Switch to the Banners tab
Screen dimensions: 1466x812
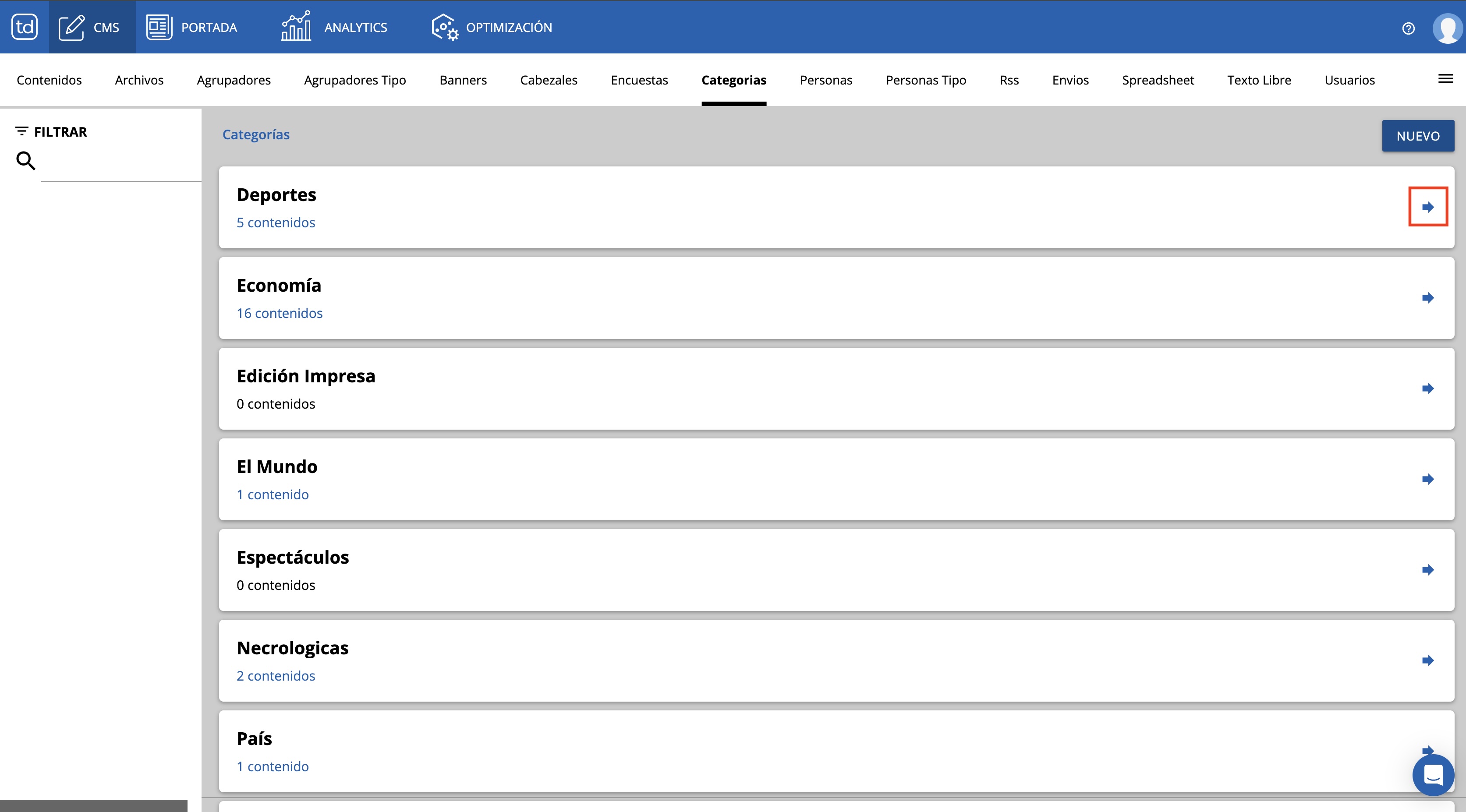tap(463, 80)
